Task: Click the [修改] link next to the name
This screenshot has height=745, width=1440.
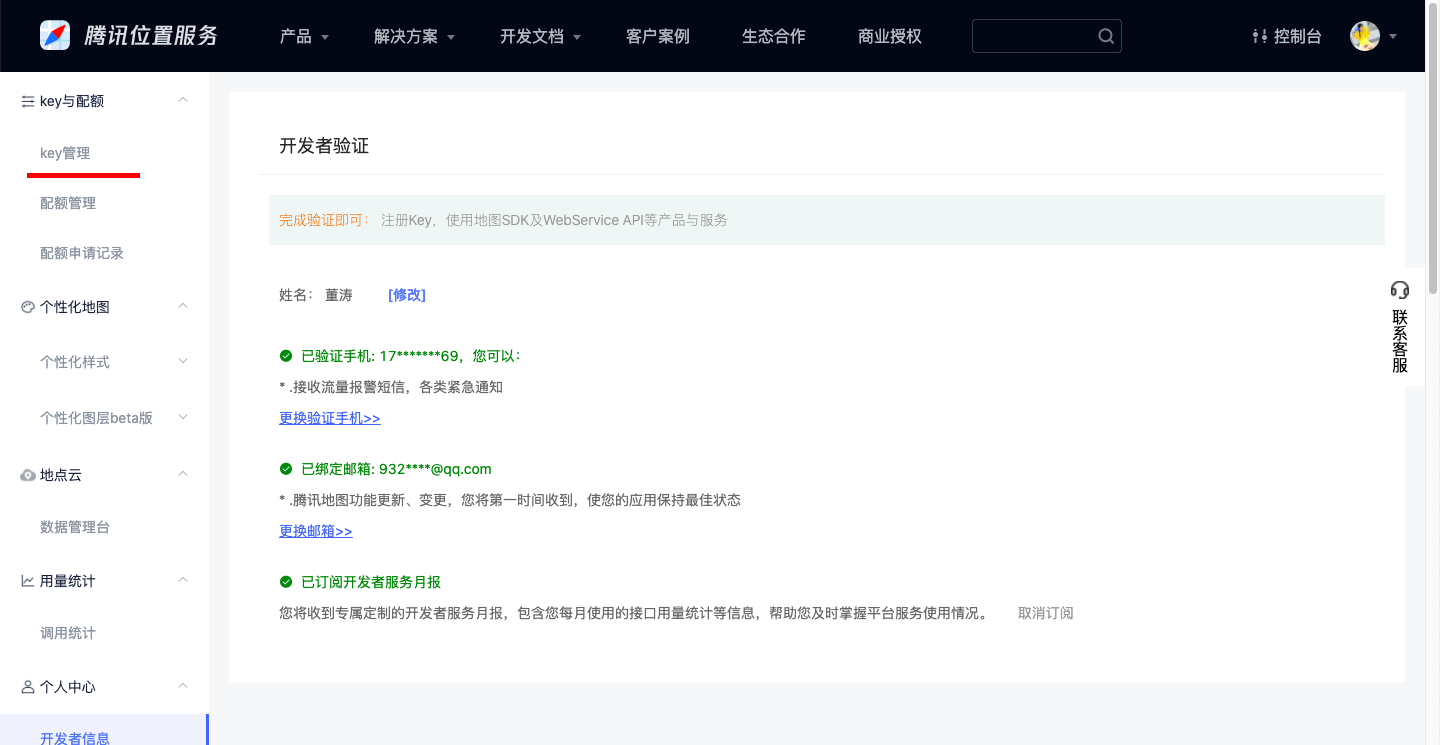Action: pyautogui.click(x=407, y=295)
